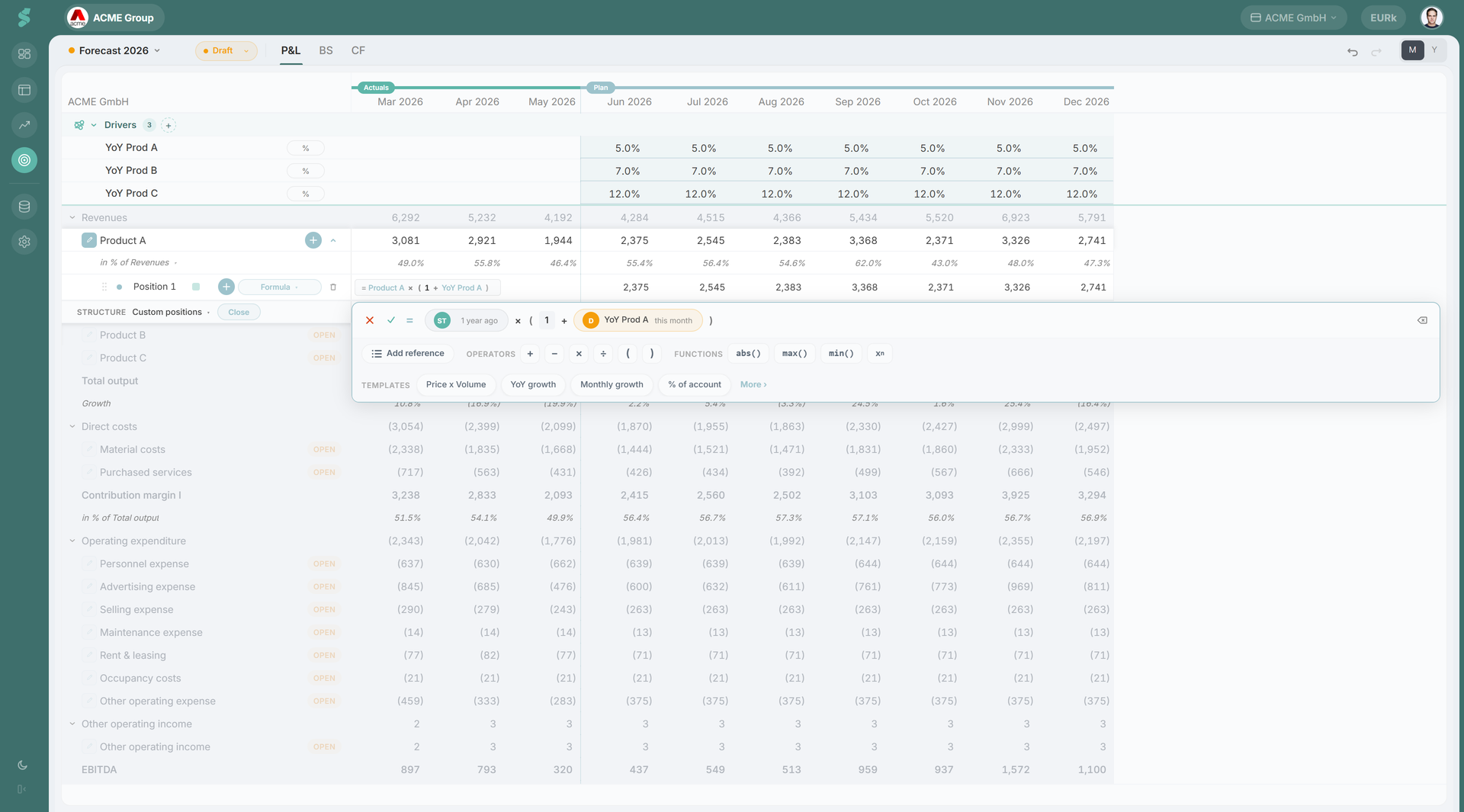
Task: Collapse the Revenues section chevron
Action: click(x=72, y=218)
